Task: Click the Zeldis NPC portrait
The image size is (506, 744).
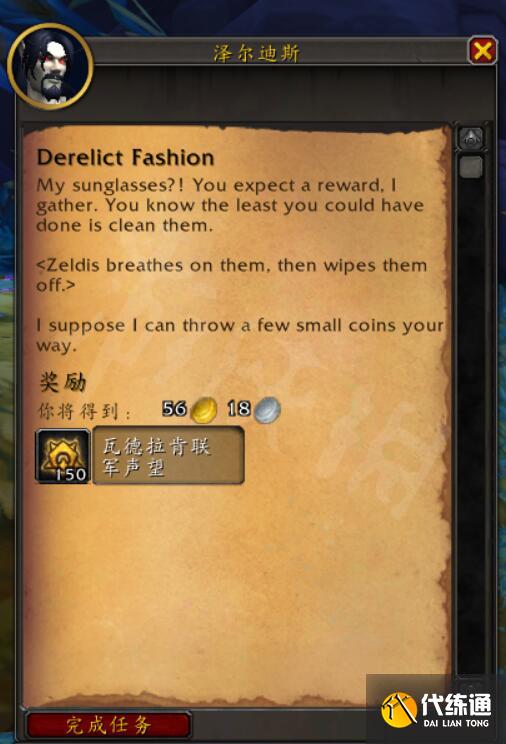Action: coord(50,66)
